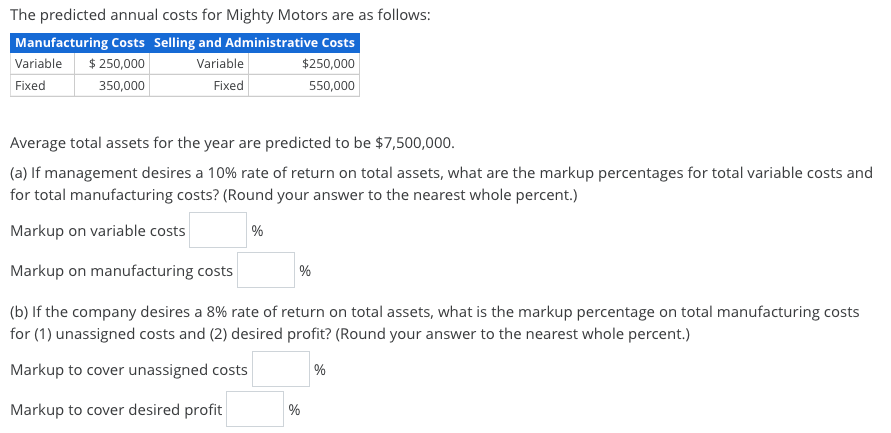Focus the Markup to cover unassigned costs field

click(281, 369)
